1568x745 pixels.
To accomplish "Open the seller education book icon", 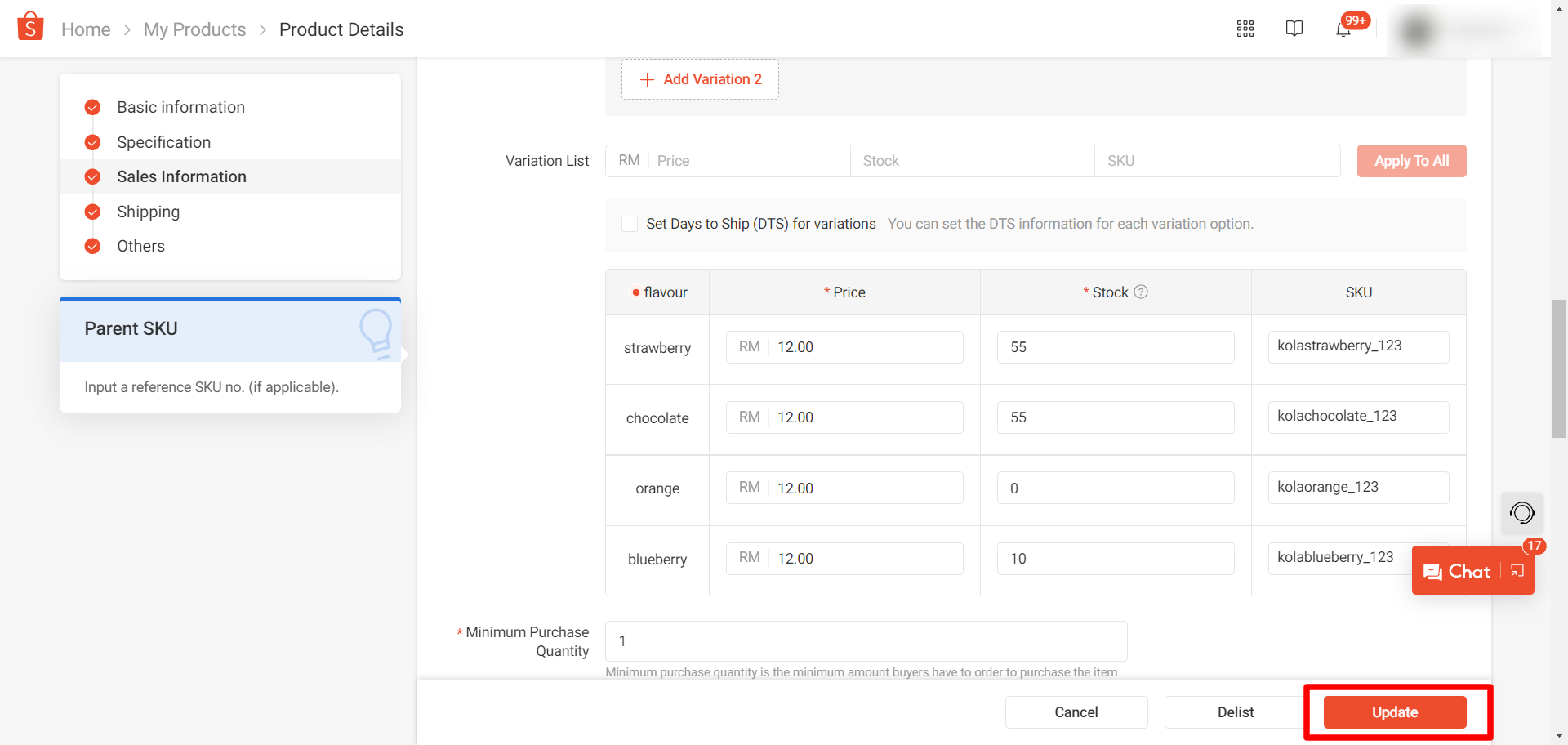I will (x=1294, y=29).
